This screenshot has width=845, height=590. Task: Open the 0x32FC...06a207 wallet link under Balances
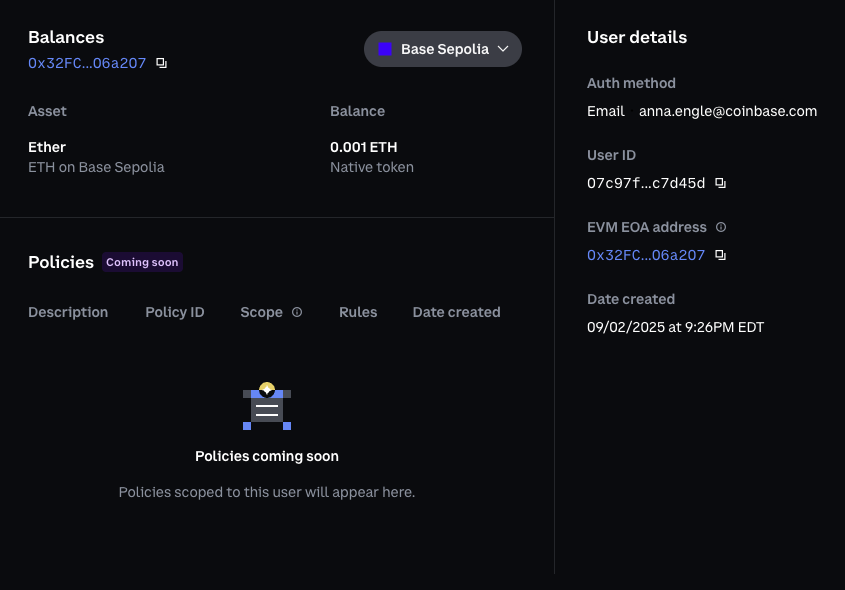tap(86, 62)
